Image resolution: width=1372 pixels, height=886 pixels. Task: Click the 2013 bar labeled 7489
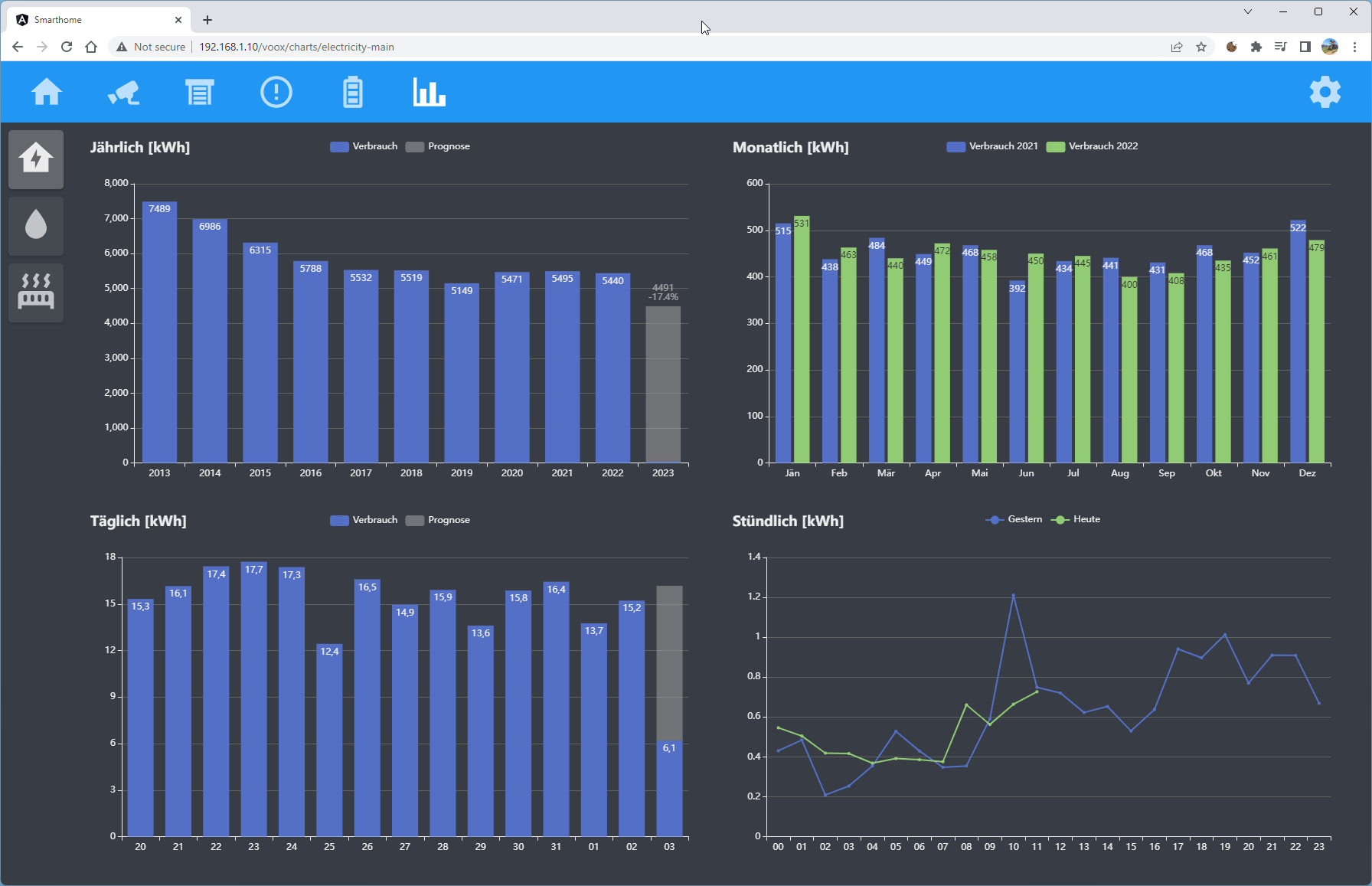pos(159,332)
